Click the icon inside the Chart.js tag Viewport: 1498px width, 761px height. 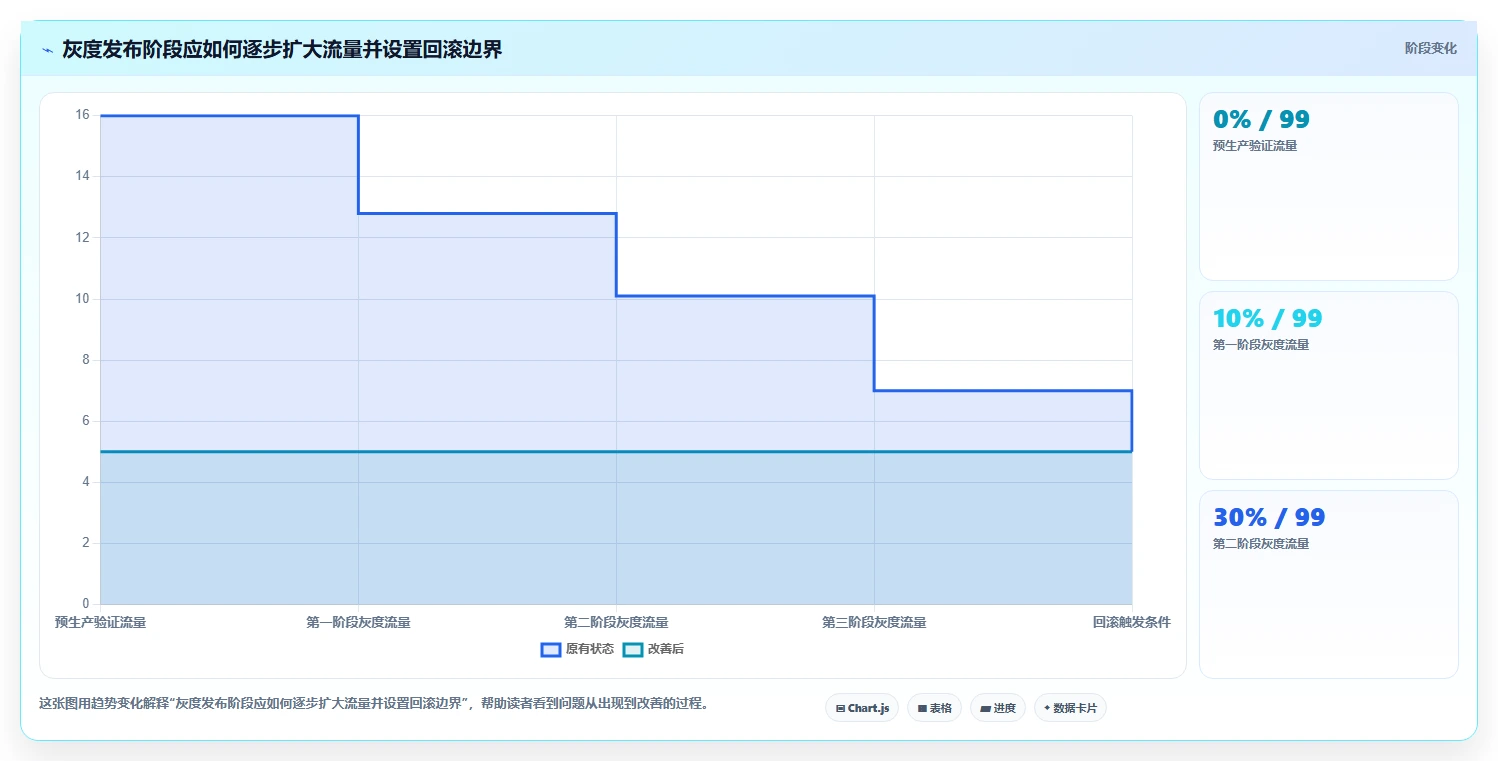pyautogui.click(x=841, y=708)
